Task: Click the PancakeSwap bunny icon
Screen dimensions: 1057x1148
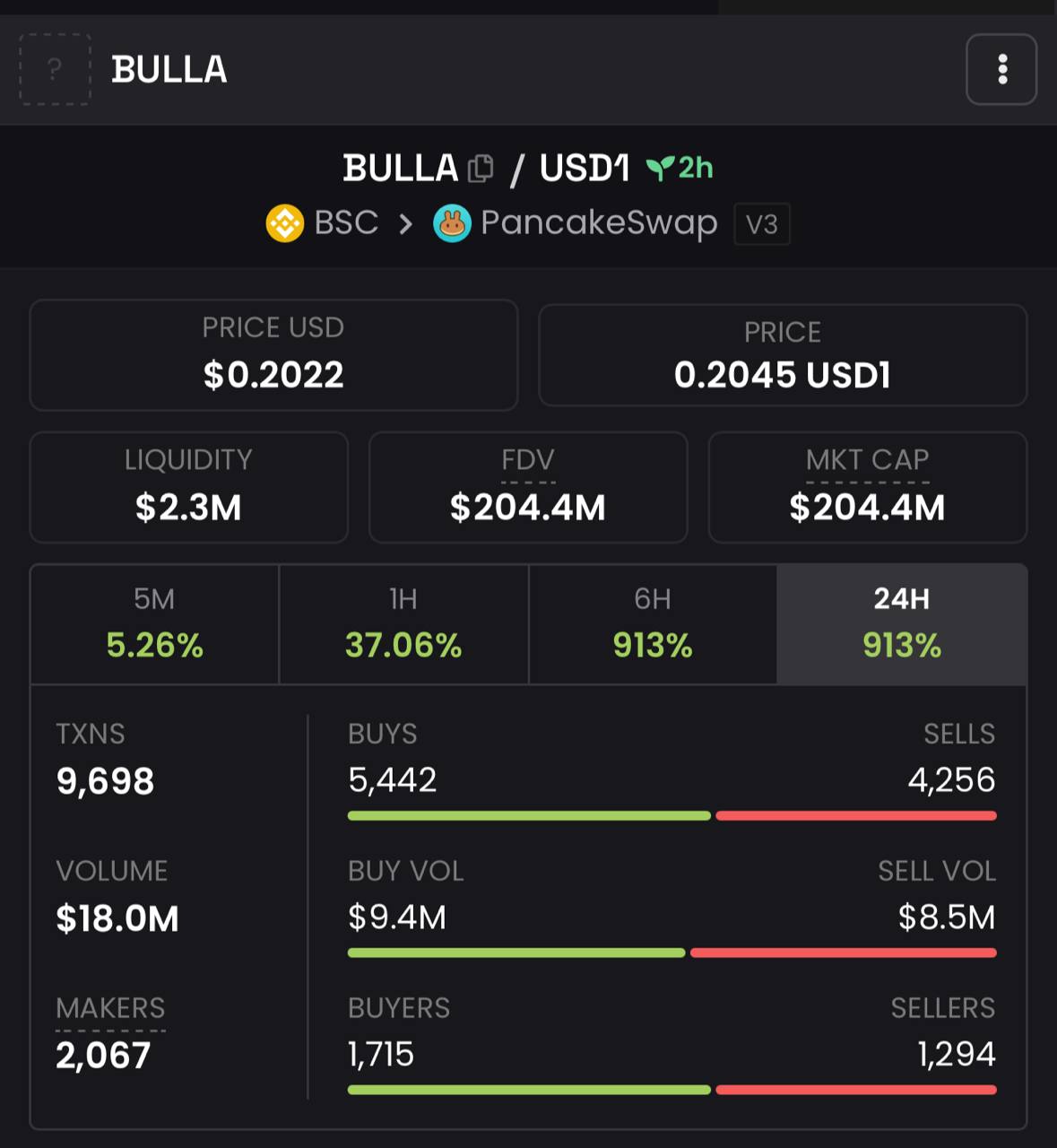Action: click(x=452, y=223)
